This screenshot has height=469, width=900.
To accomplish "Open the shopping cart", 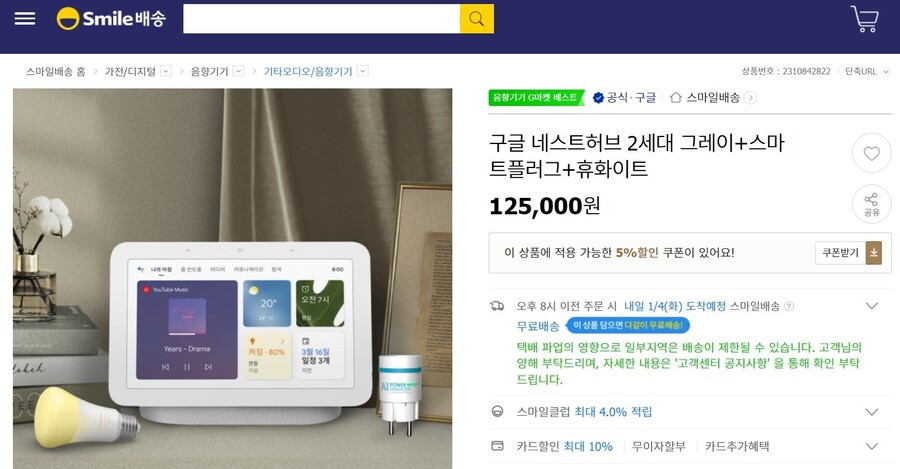I will [864, 18].
